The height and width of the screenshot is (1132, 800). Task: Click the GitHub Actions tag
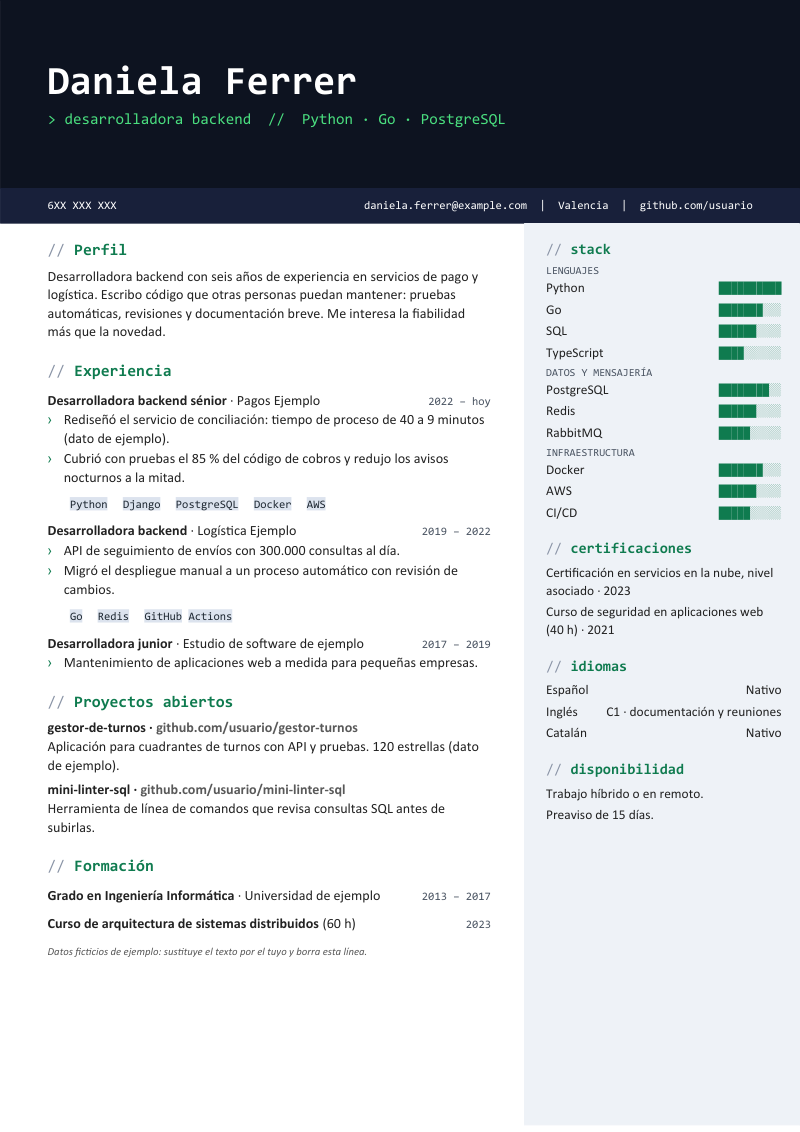click(x=188, y=617)
